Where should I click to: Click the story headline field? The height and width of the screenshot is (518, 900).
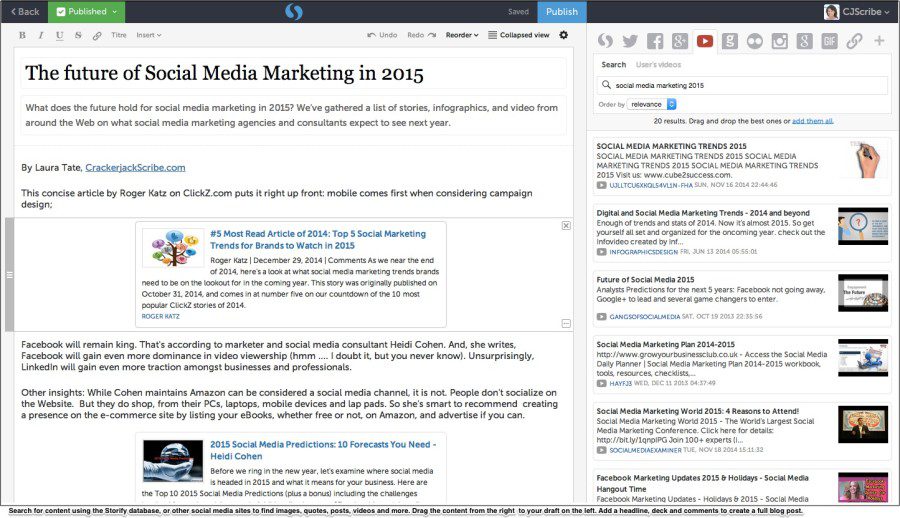(x=293, y=73)
